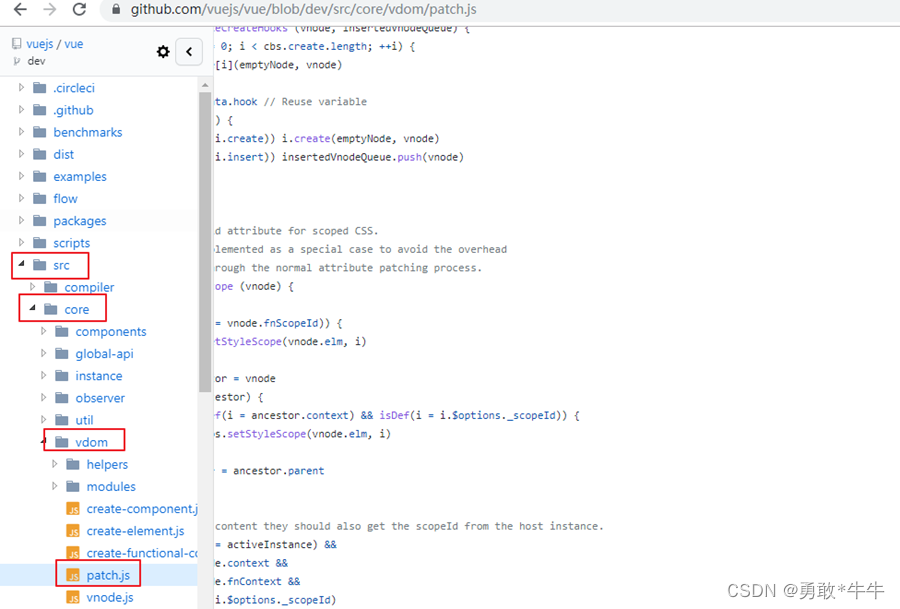Select the observer folder name
The image size is (900, 609).
100,398
